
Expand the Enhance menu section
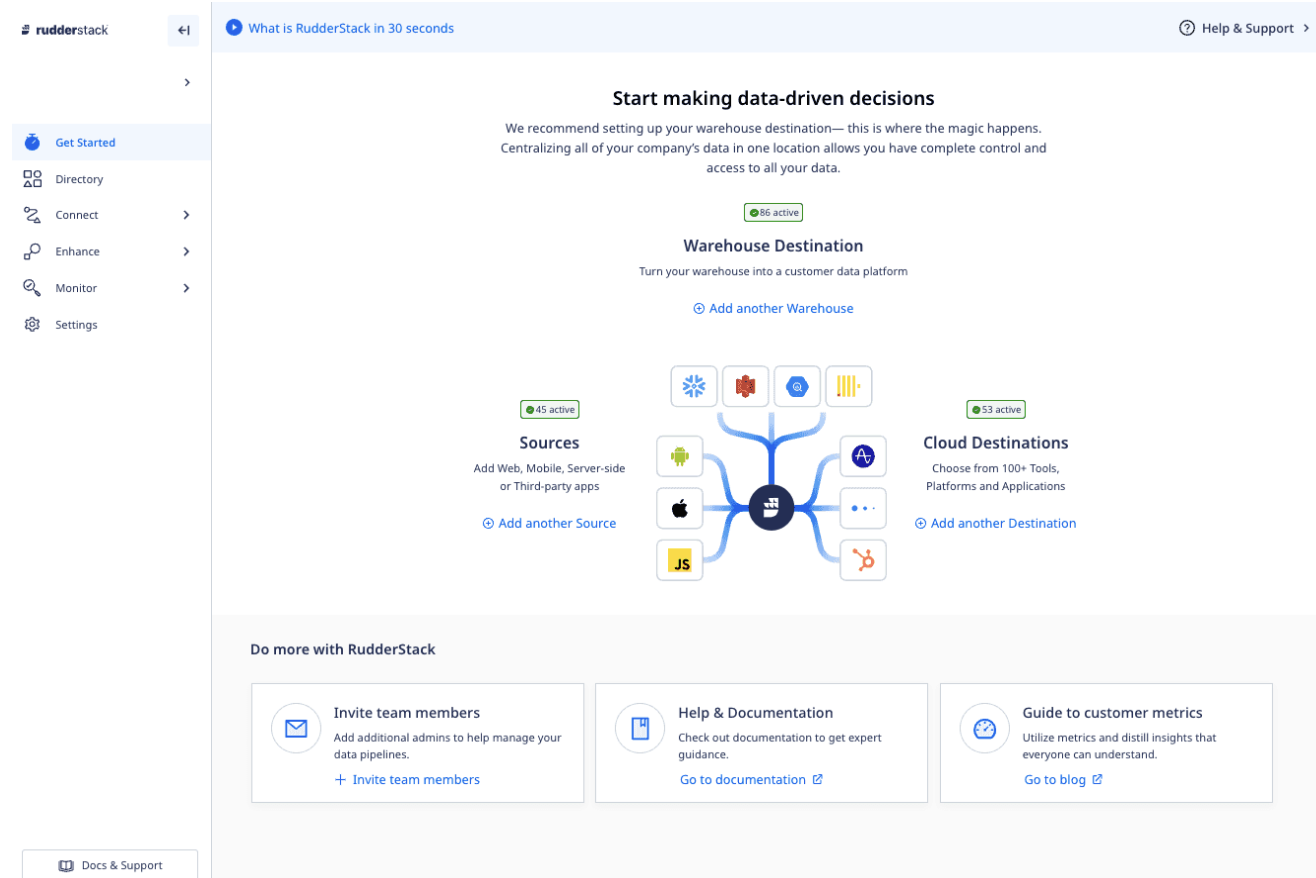pyautogui.click(x=186, y=252)
